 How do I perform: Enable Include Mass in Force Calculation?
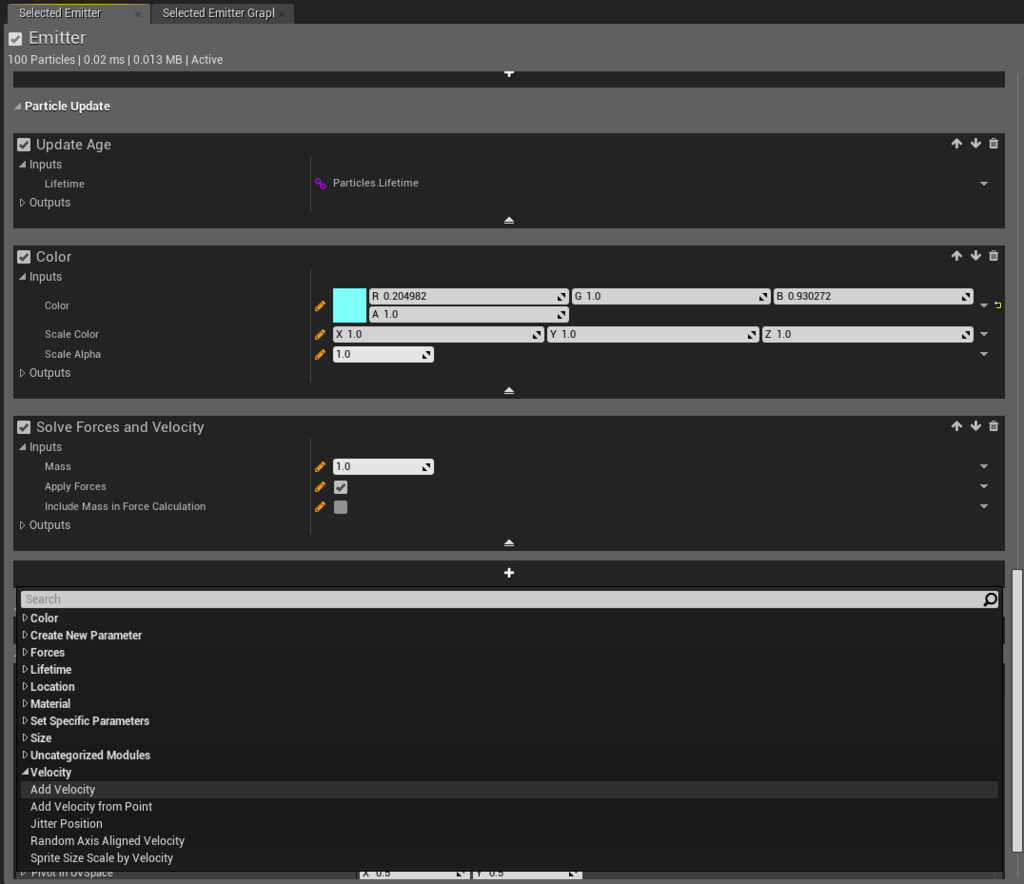(x=340, y=507)
